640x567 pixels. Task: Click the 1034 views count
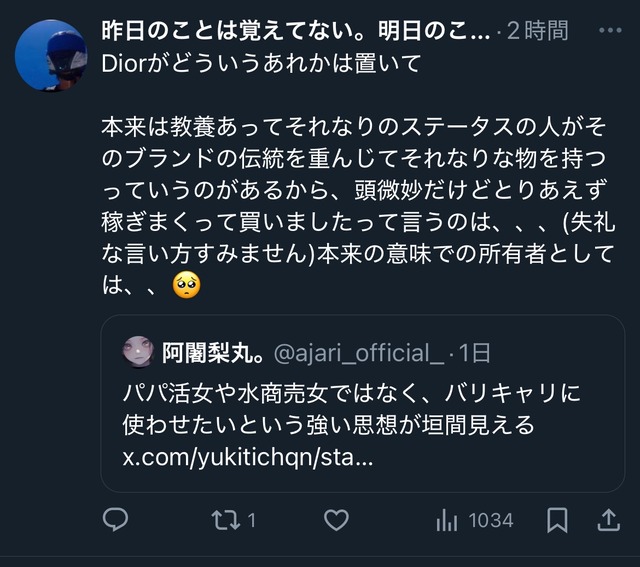pyautogui.click(x=490, y=520)
